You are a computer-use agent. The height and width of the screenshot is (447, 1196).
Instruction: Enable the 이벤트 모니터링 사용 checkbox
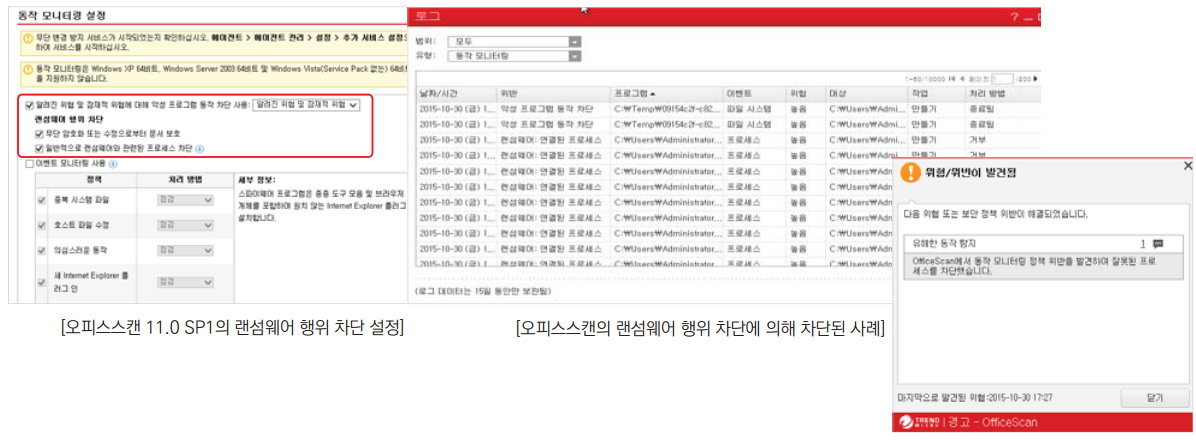coord(30,163)
